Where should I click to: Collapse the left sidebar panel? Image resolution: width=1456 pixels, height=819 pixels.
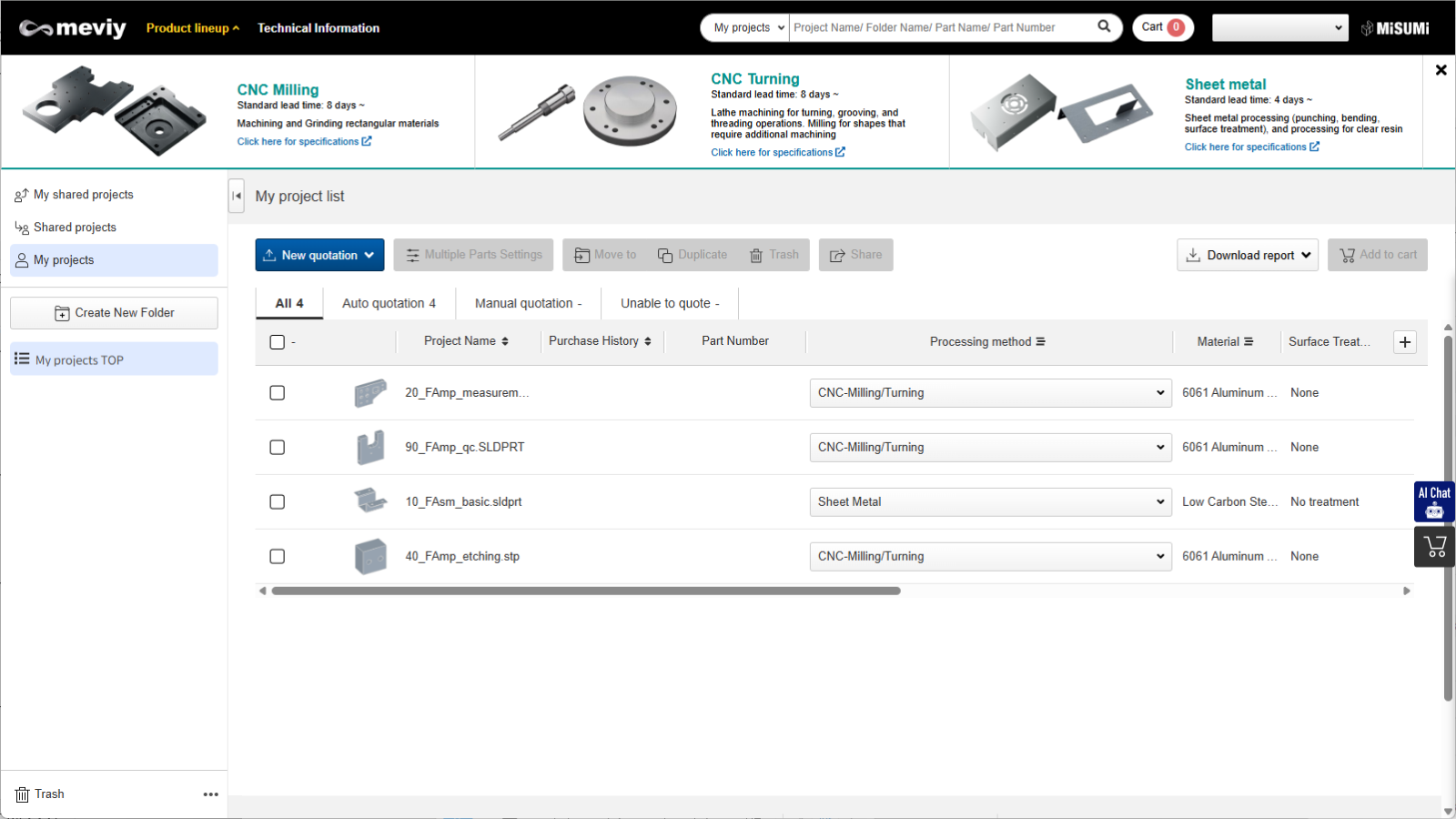(x=237, y=196)
